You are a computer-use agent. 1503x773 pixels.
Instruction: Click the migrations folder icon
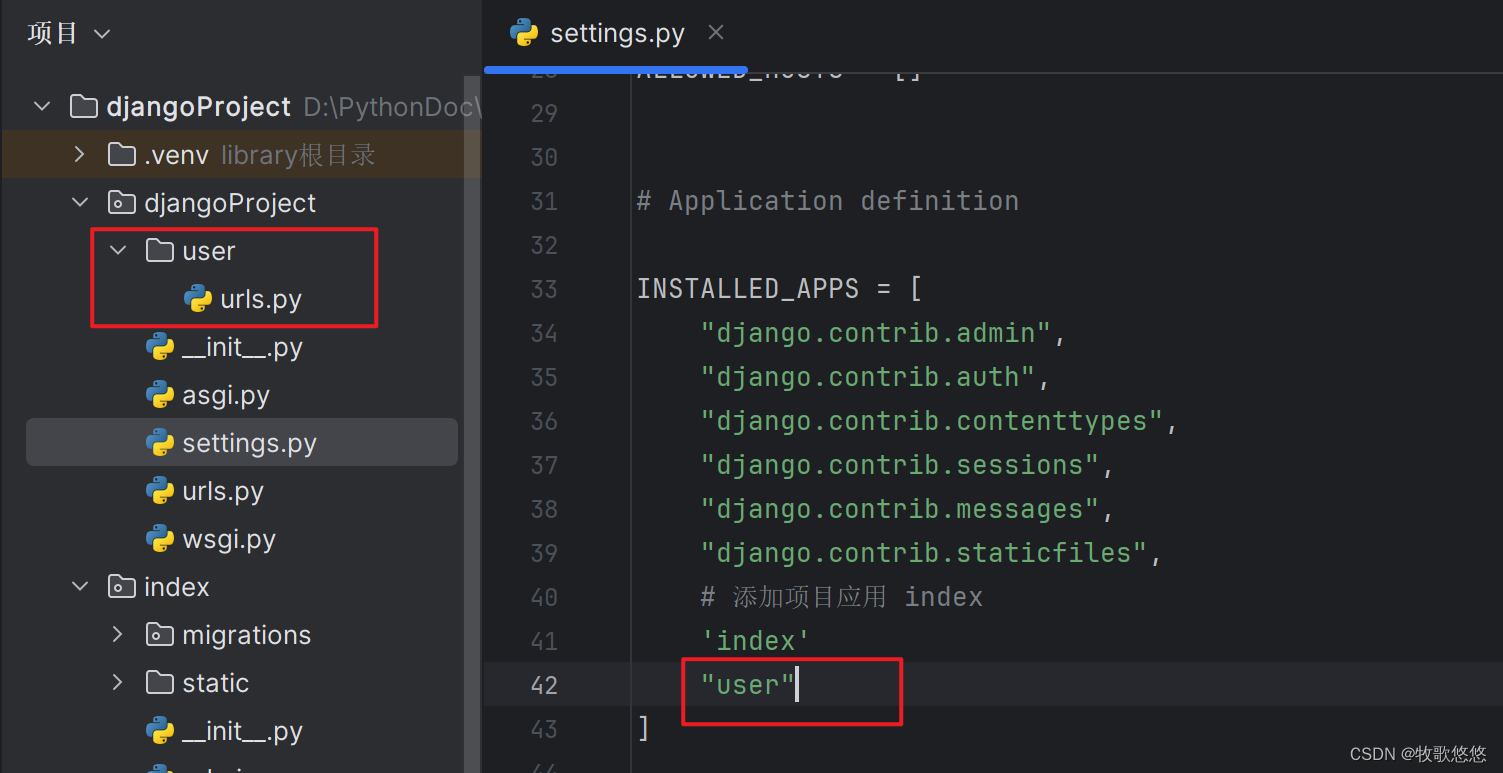[160, 634]
